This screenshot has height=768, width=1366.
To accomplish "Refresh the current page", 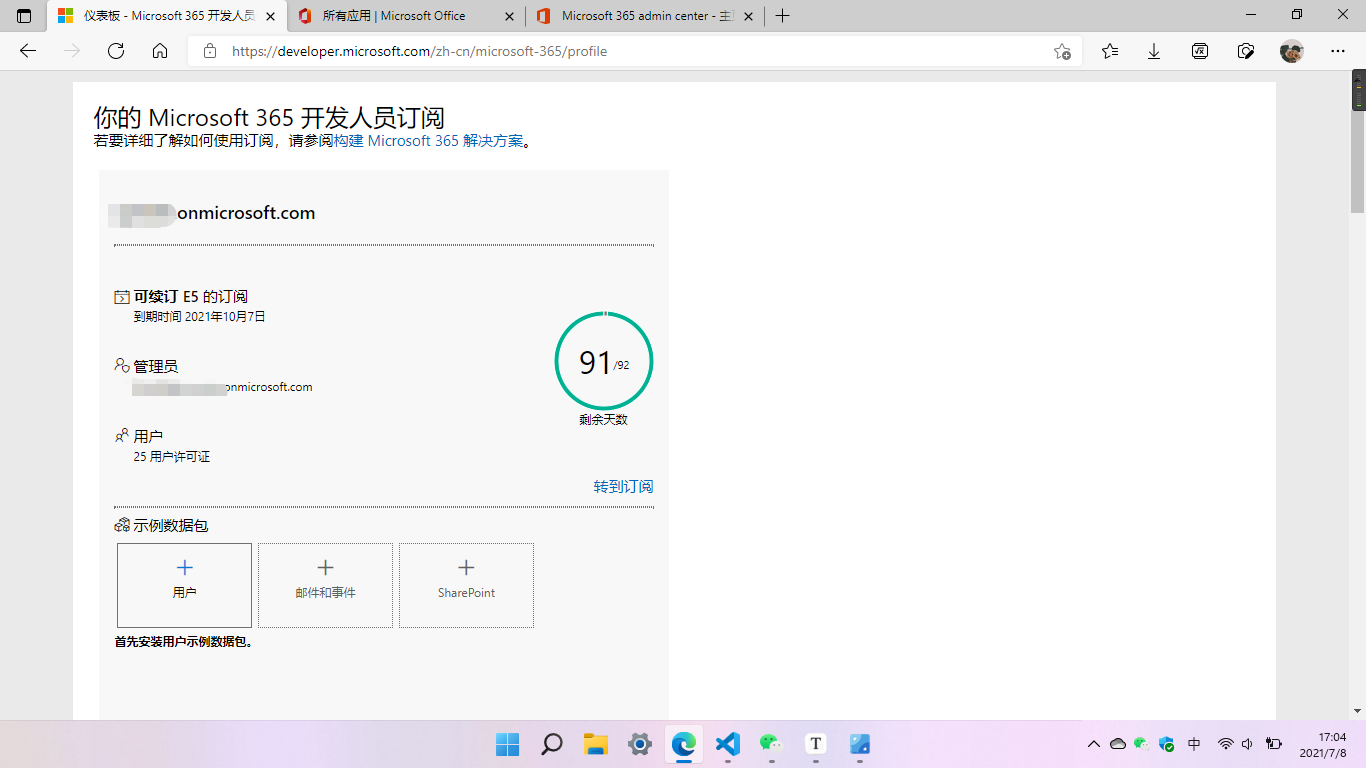I will click(x=116, y=51).
